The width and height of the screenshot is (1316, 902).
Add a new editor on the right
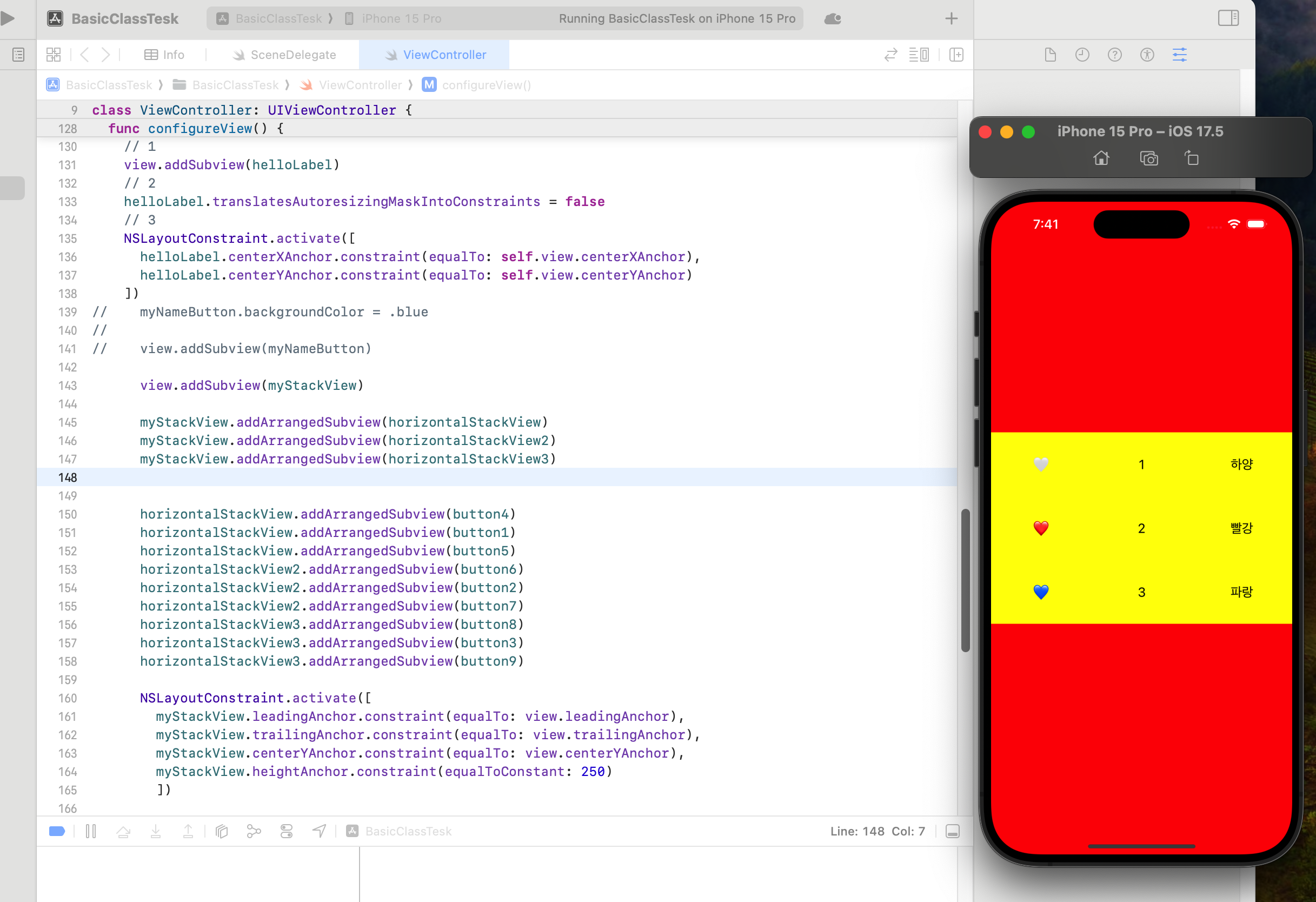pos(956,55)
